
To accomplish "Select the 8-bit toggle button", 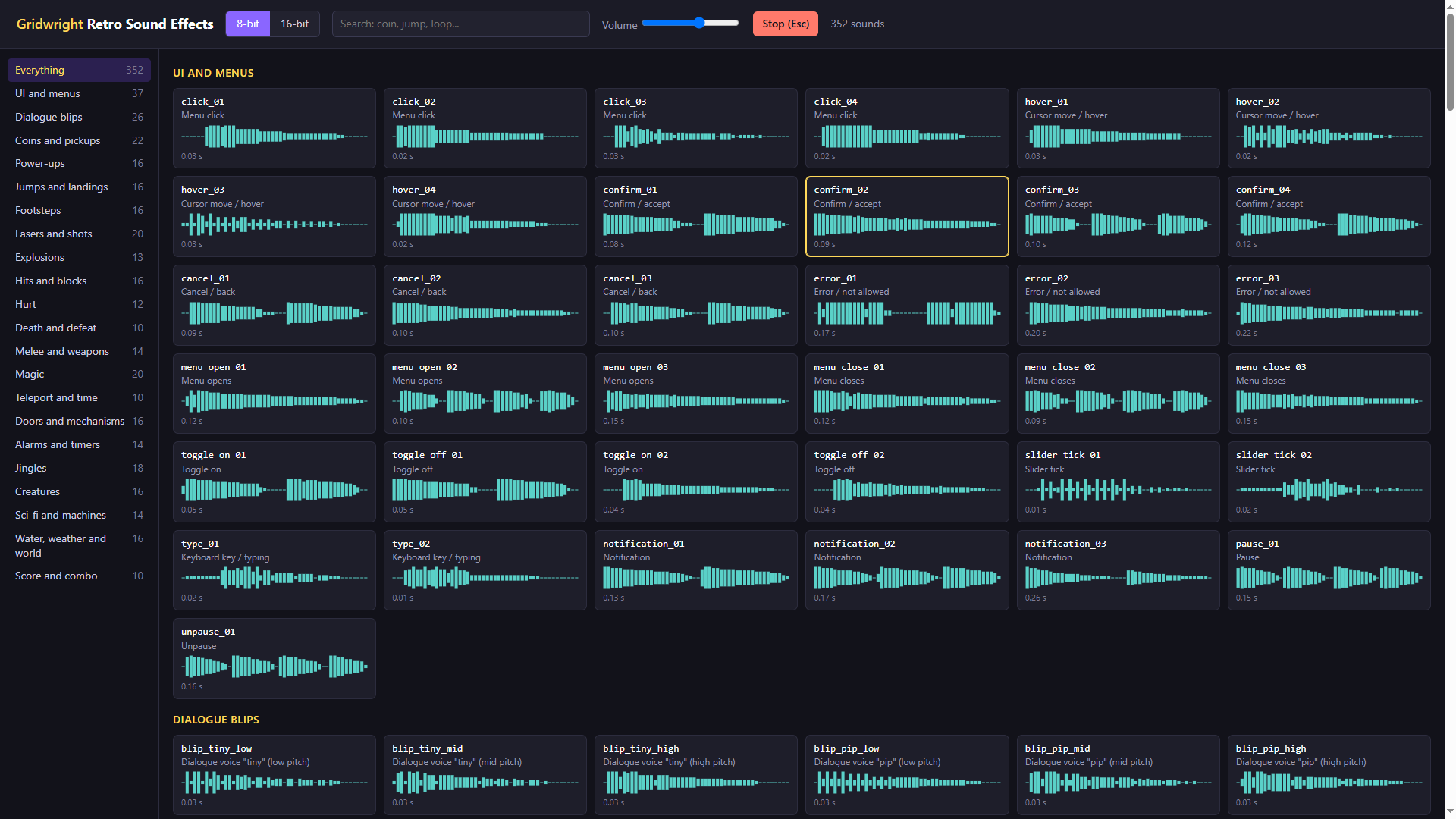I will (248, 24).
